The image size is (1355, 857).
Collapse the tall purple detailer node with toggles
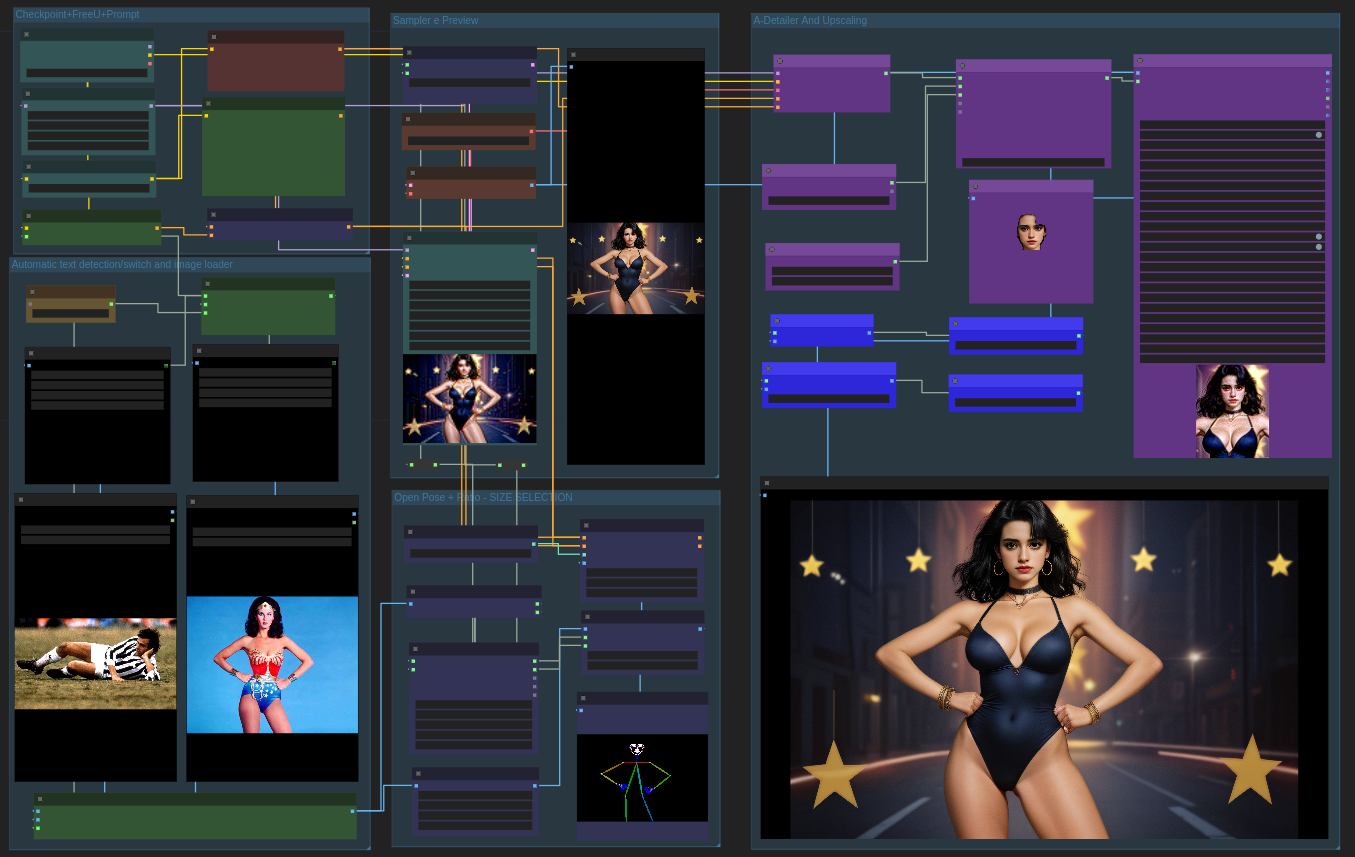click(1141, 61)
